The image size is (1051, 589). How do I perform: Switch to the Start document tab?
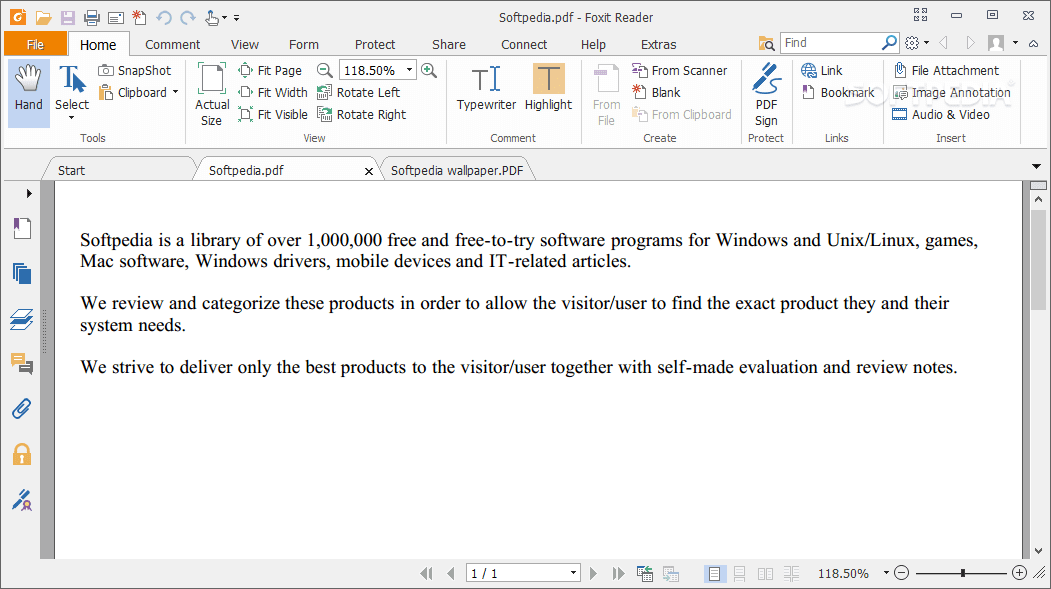(118, 170)
